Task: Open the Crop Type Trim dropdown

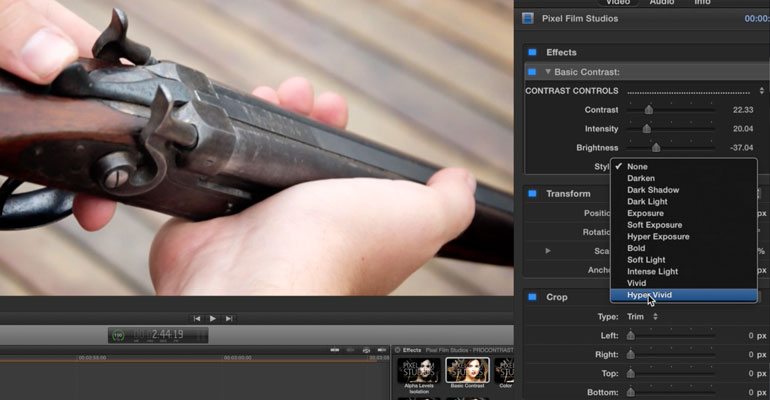Action: coord(642,317)
